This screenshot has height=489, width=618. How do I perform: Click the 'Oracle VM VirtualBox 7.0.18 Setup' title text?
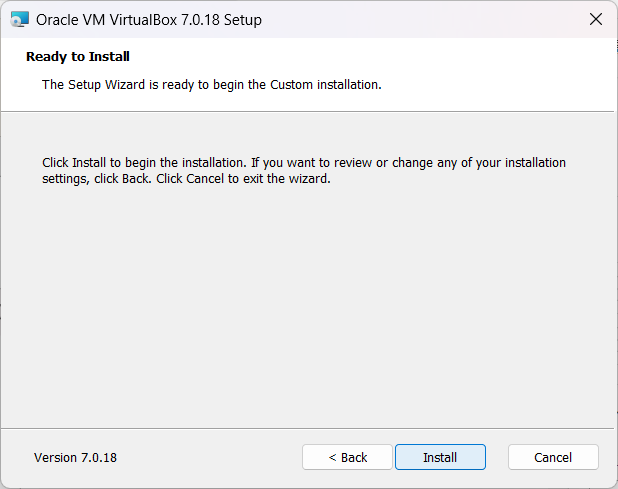[149, 20]
